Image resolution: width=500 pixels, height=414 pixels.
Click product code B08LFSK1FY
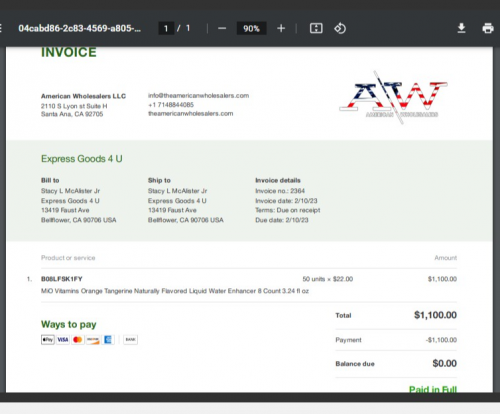tap(62, 279)
